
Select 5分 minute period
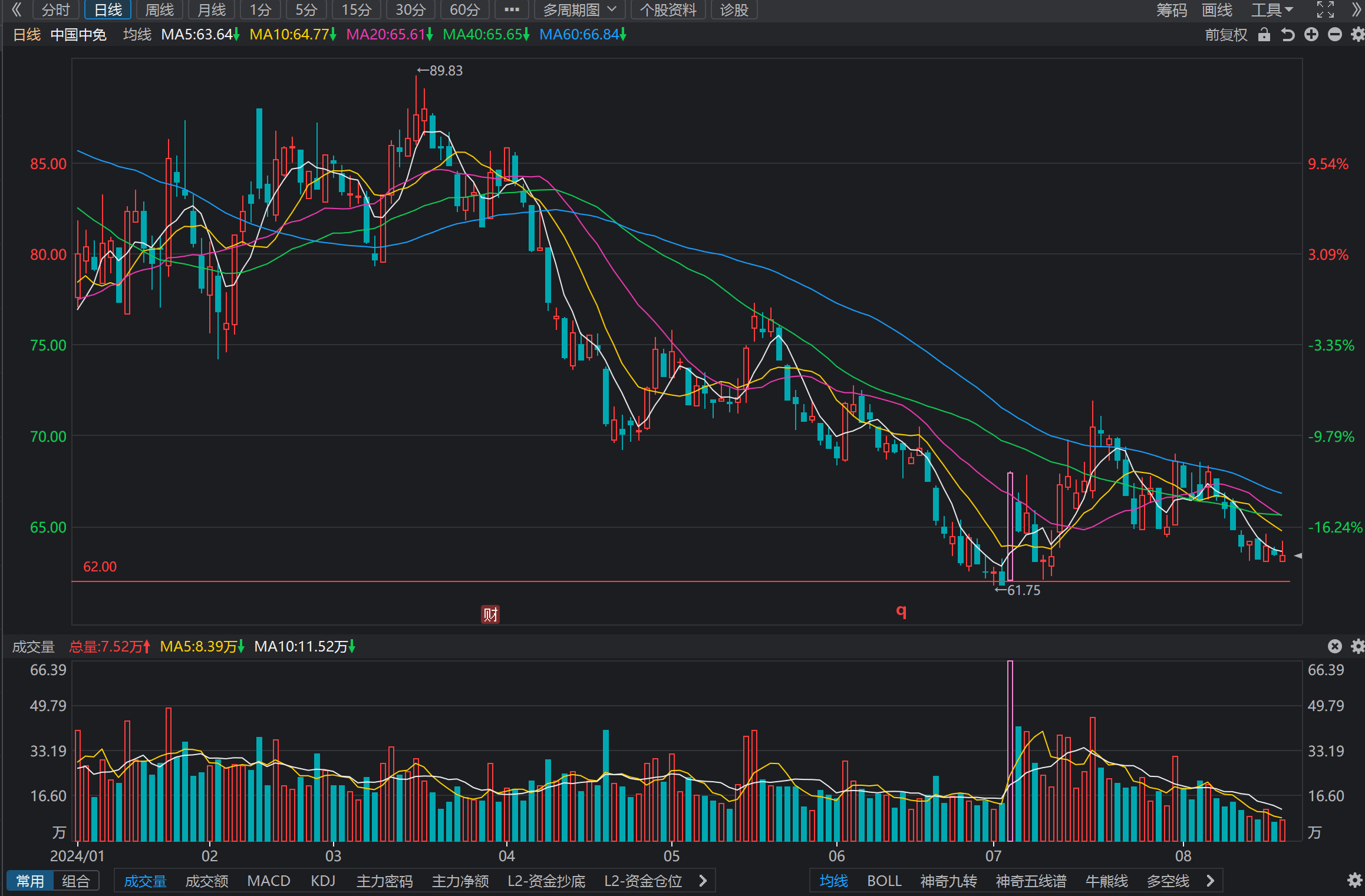pyautogui.click(x=306, y=9)
